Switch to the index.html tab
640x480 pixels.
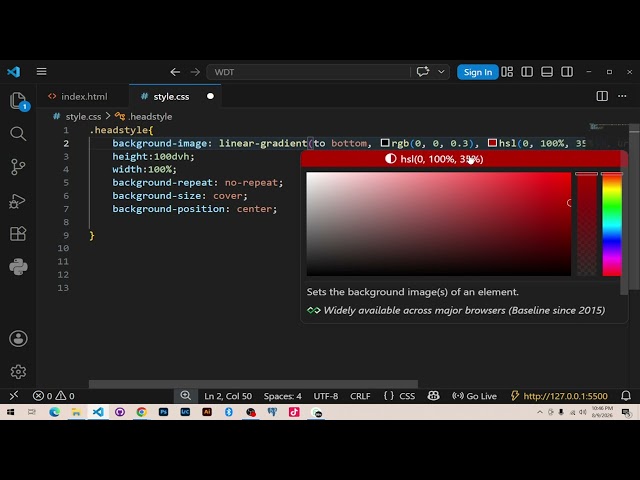pyautogui.click(x=83, y=96)
